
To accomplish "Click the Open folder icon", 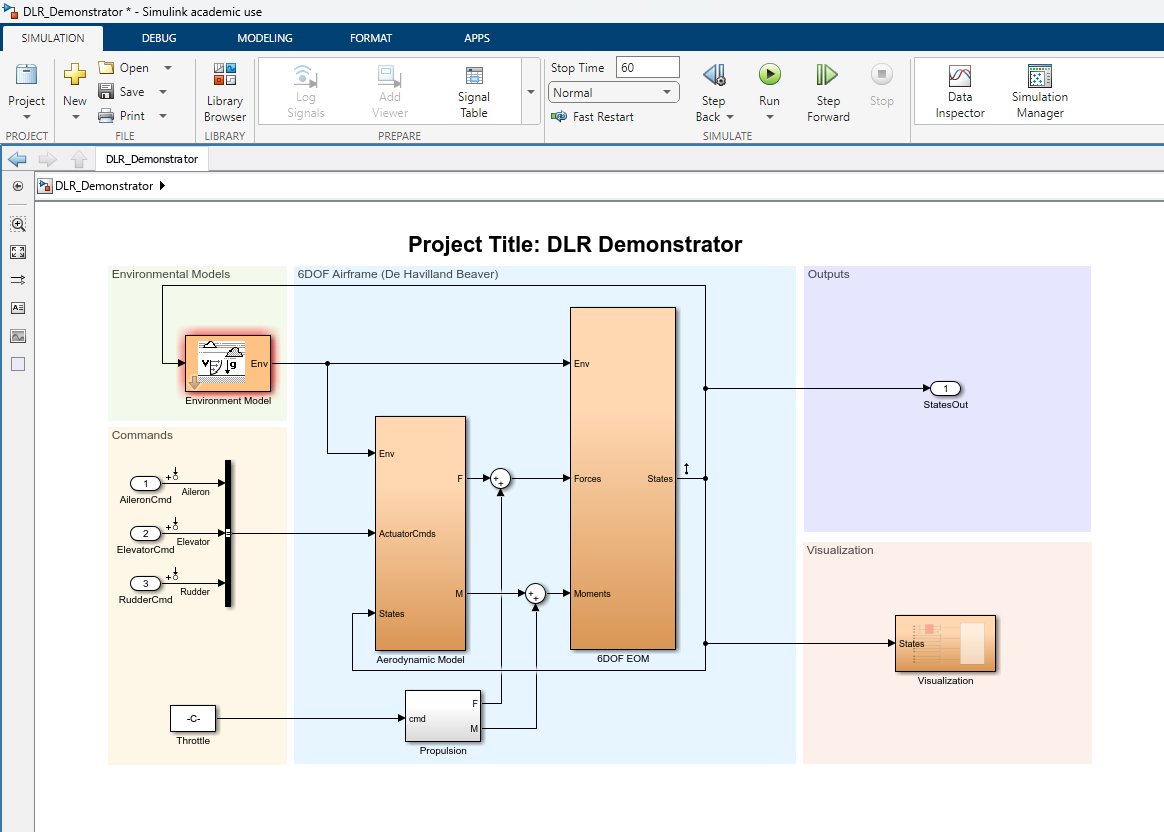I will 106,68.
